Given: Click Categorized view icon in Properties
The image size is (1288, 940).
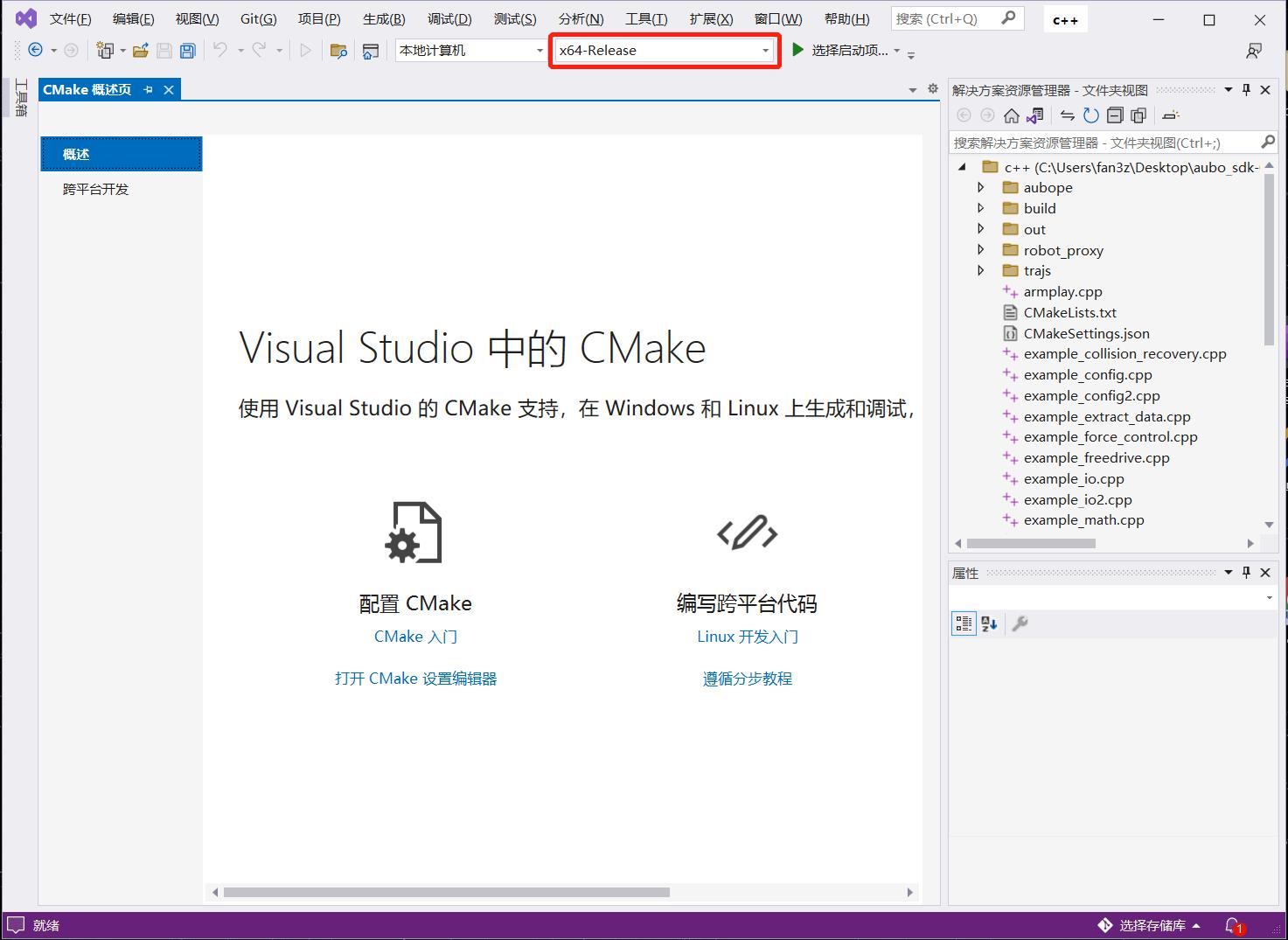Looking at the screenshot, I should click(x=964, y=623).
